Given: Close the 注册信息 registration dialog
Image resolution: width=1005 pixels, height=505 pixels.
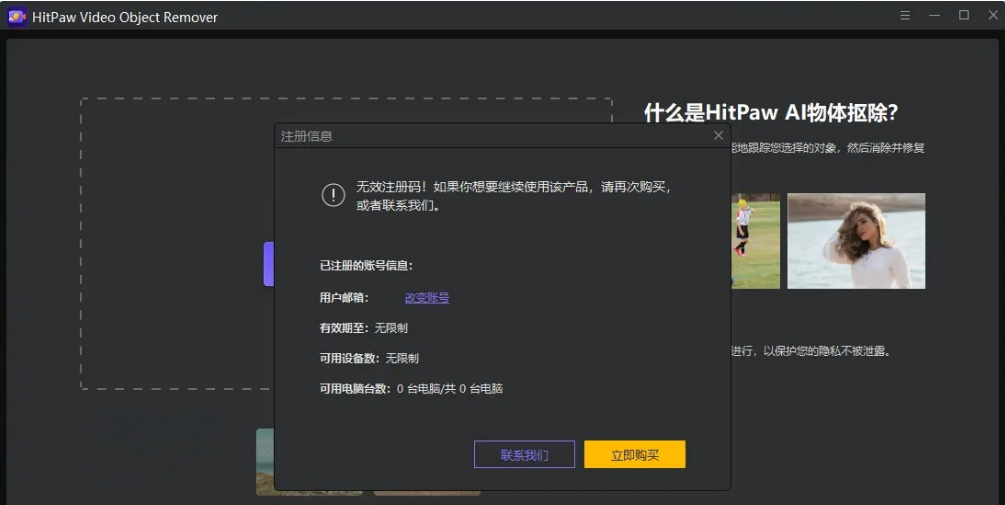Looking at the screenshot, I should (x=718, y=135).
